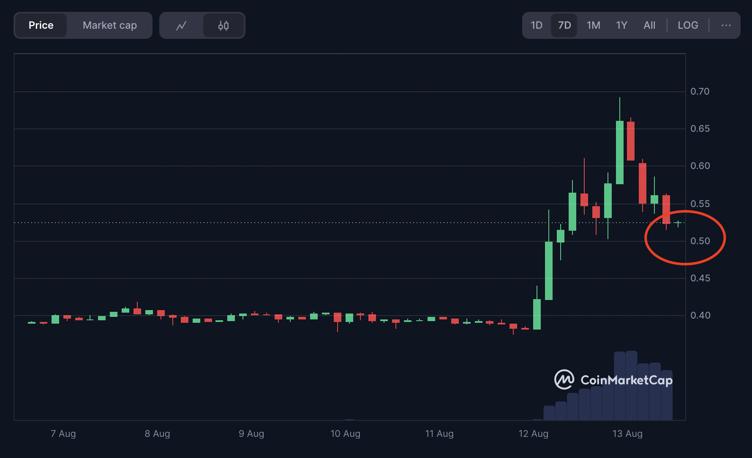This screenshot has width=752, height=458.
Task: Choose the 1Y time range
Action: pos(622,25)
